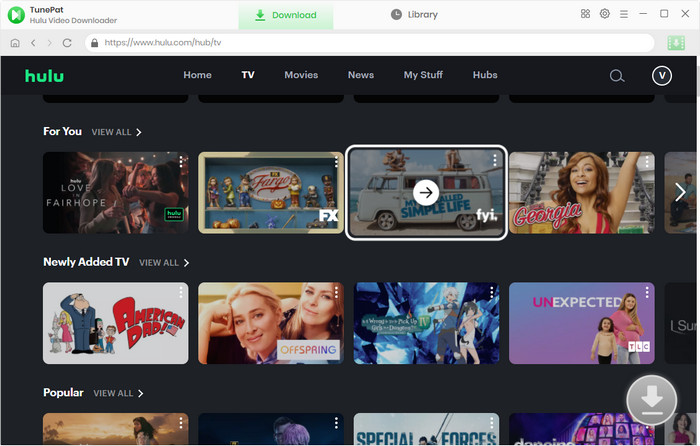Viewport: 700px width, 446px height.
Task: Open TunePat settings gear
Action: tap(604, 14)
